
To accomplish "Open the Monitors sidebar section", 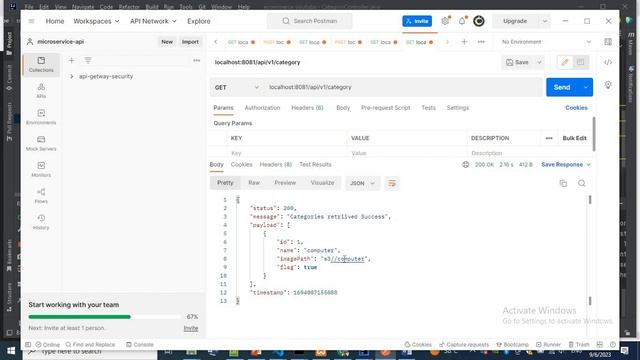I will (x=41, y=169).
